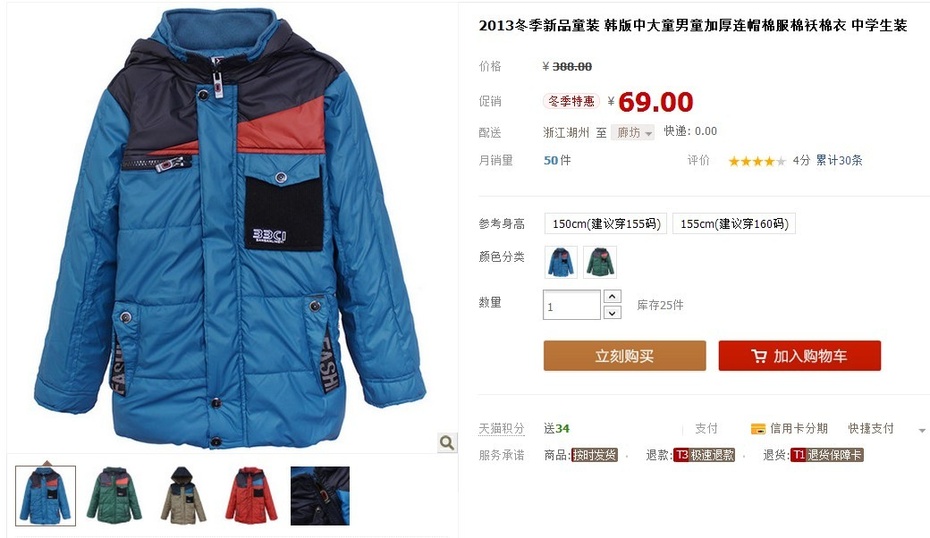Click the star rating icons
Image resolution: width=930 pixels, height=538 pixels.
pyautogui.click(x=757, y=161)
